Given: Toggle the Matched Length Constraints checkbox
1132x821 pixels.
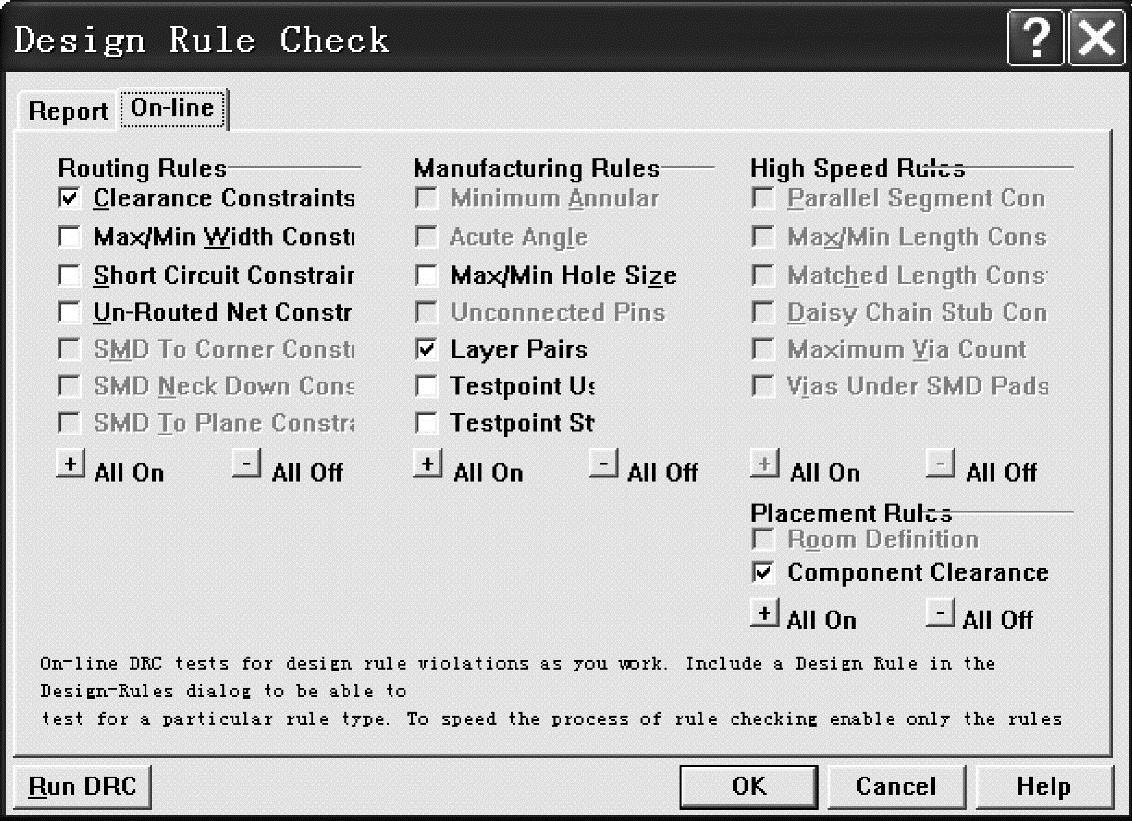Looking at the screenshot, I should [x=763, y=274].
